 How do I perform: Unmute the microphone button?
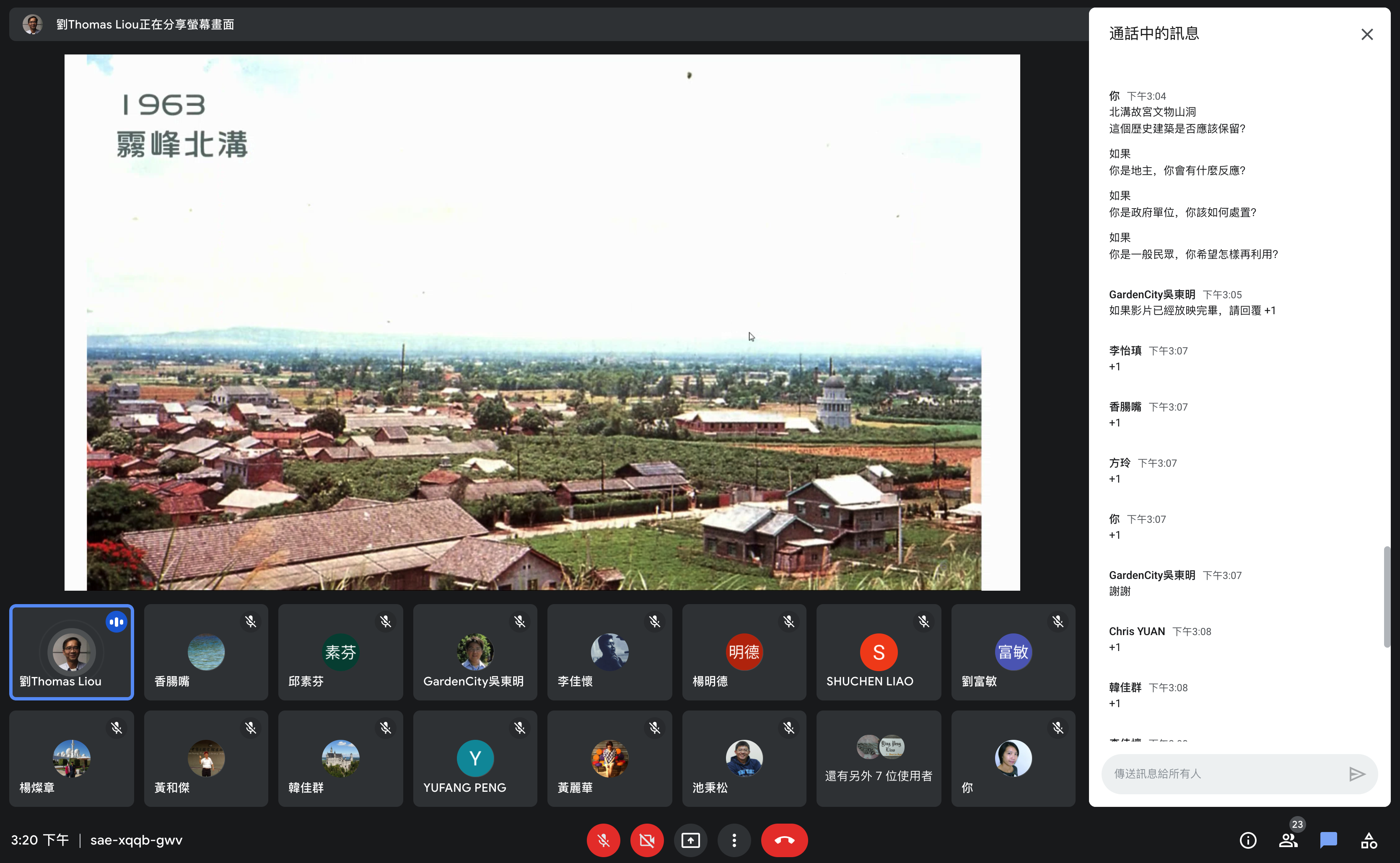pyautogui.click(x=603, y=840)
